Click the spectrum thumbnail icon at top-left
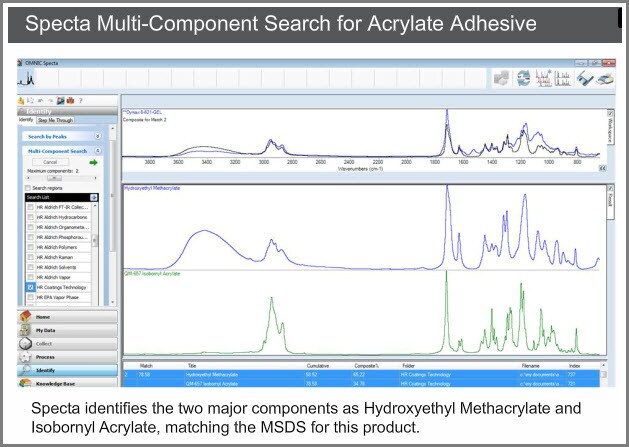The image size is (629, 447). pos(27,78)
